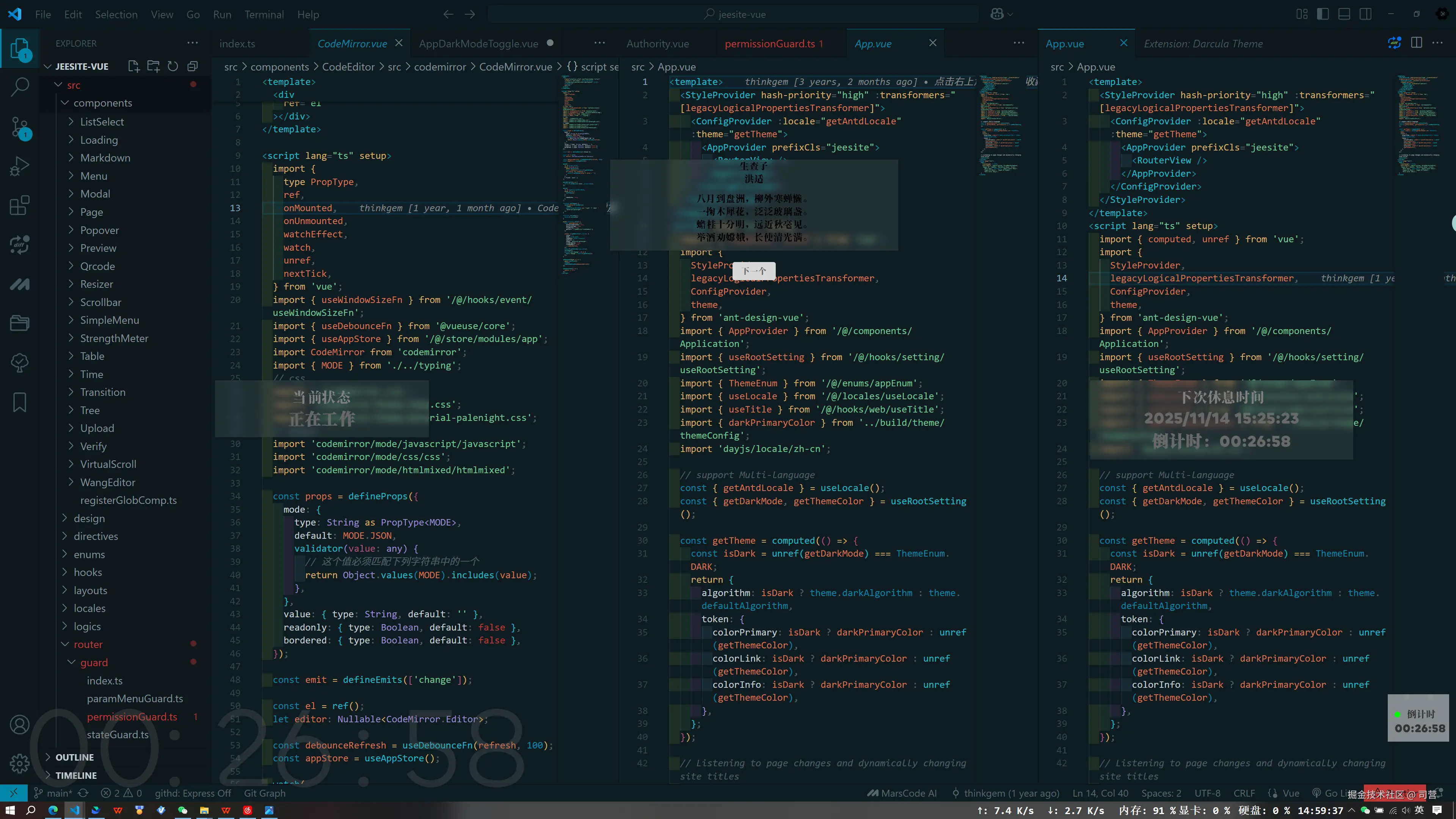This screenshot has width=1456, height=819.
Task: Collapse the router folder
Action: coord(88,644)
